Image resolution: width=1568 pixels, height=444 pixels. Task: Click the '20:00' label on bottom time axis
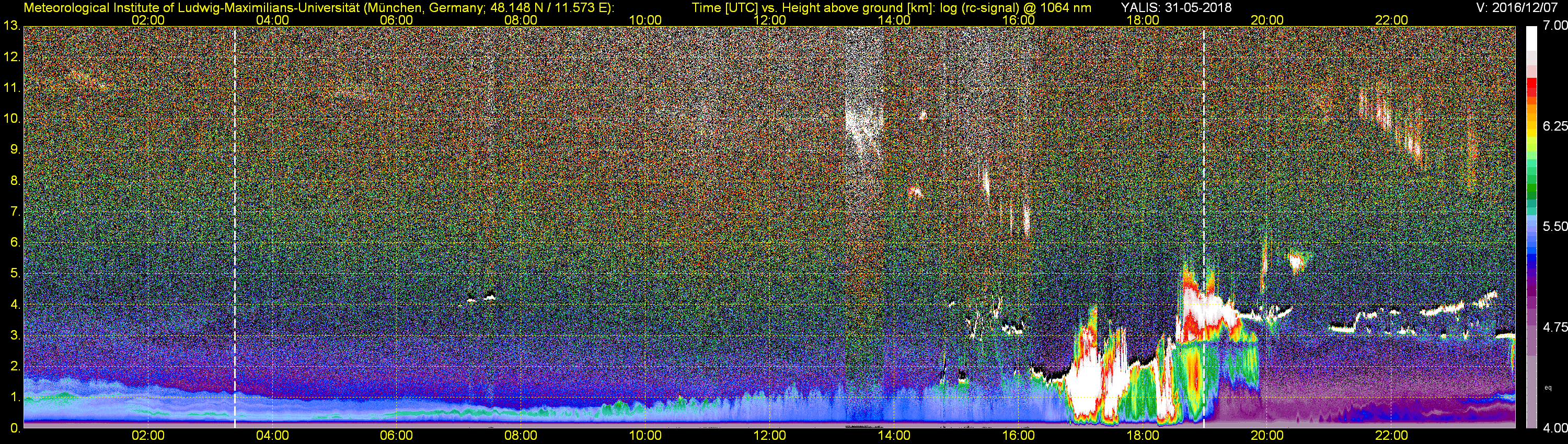point(1267,436)
